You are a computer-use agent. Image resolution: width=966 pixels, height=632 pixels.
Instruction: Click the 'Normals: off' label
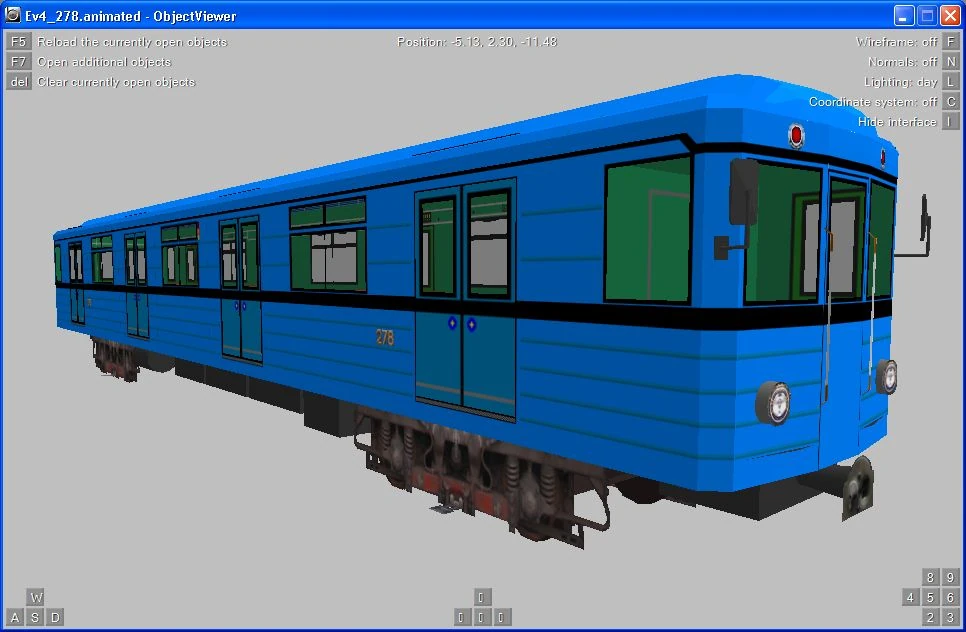(903, 62)
